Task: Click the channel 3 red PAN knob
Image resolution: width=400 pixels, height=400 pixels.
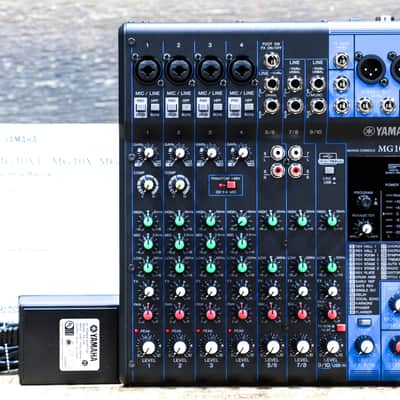Action: (x=211, y=315)
